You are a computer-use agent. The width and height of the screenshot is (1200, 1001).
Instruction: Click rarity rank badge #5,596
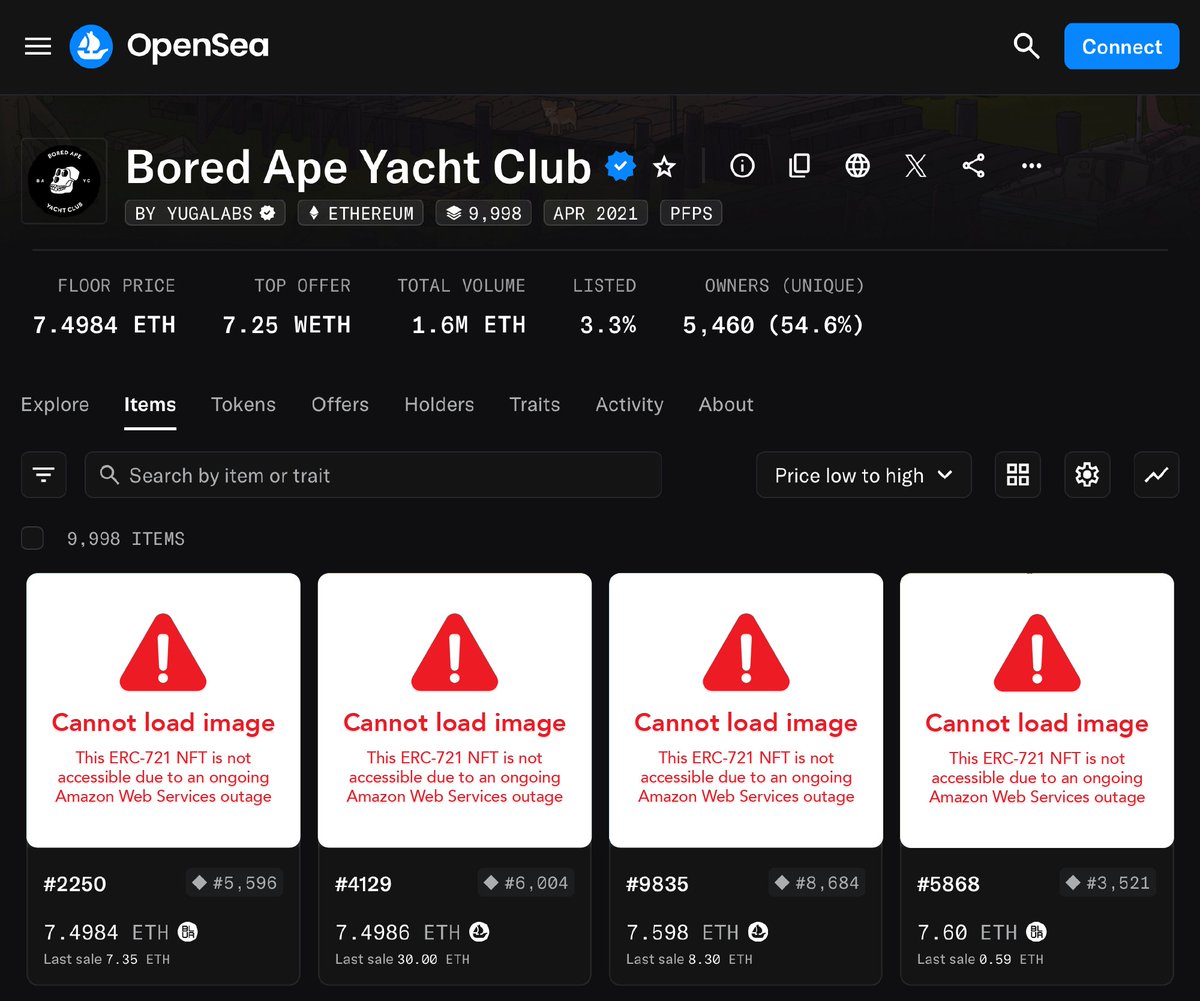coord(235,883)
